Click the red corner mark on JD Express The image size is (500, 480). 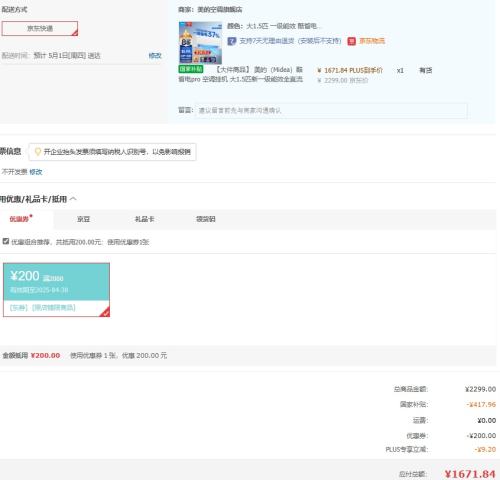75,32
